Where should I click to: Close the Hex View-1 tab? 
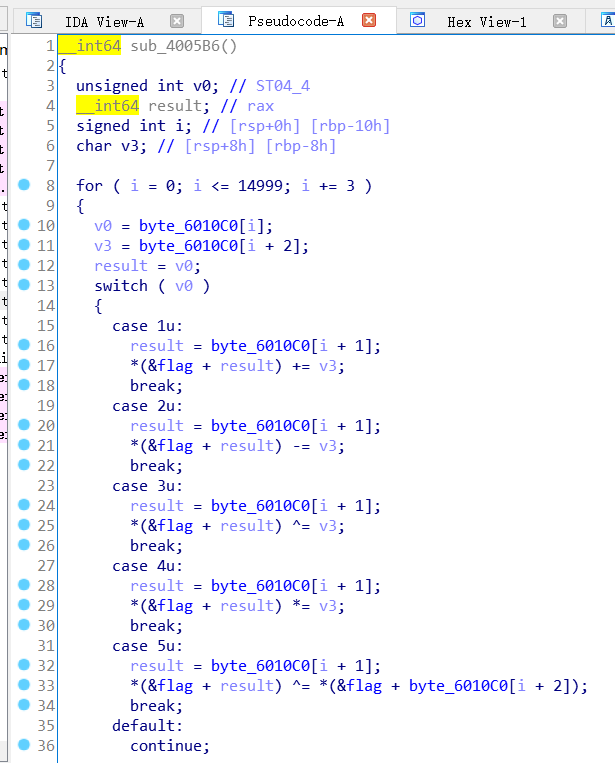[x=560, y=21]
